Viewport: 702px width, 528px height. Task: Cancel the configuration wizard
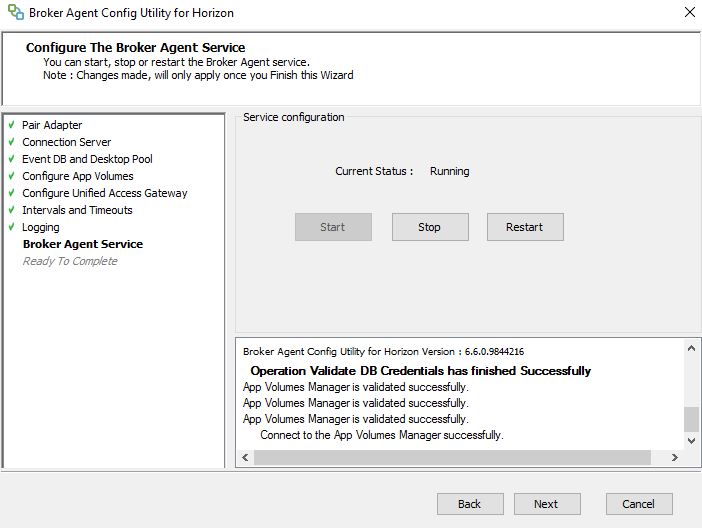click(x=639, y=504)
